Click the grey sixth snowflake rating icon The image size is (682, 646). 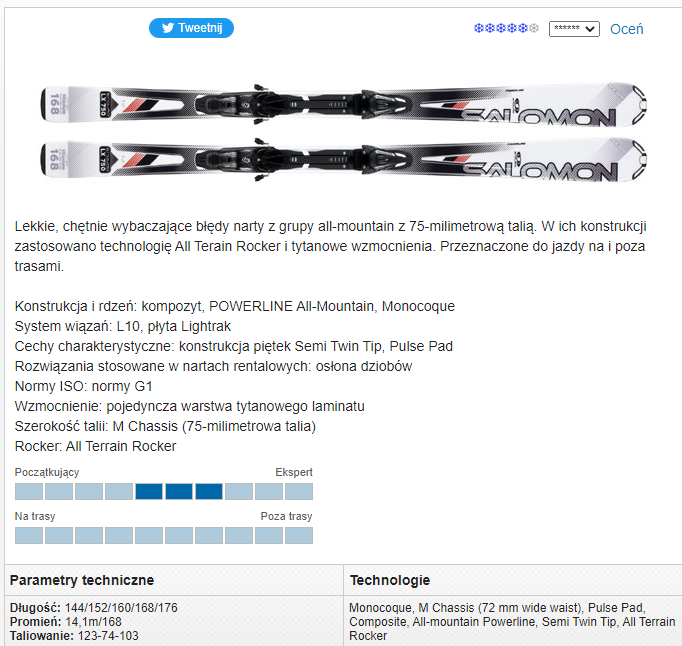coord(534,28)
